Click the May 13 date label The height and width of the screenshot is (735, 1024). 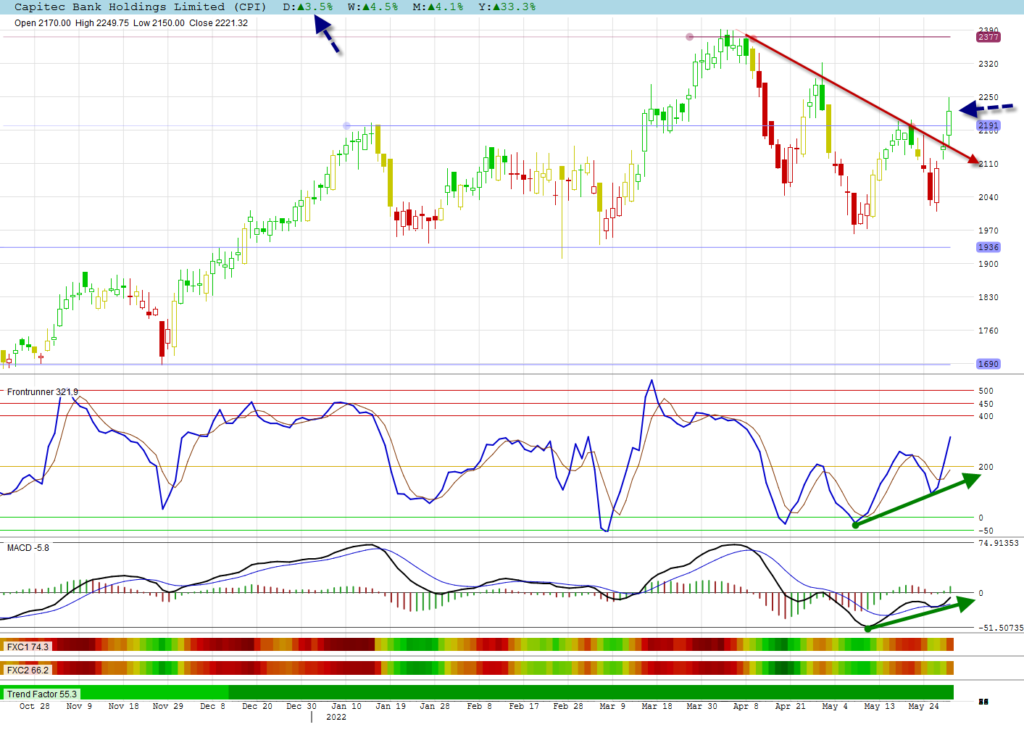[879, 706]
